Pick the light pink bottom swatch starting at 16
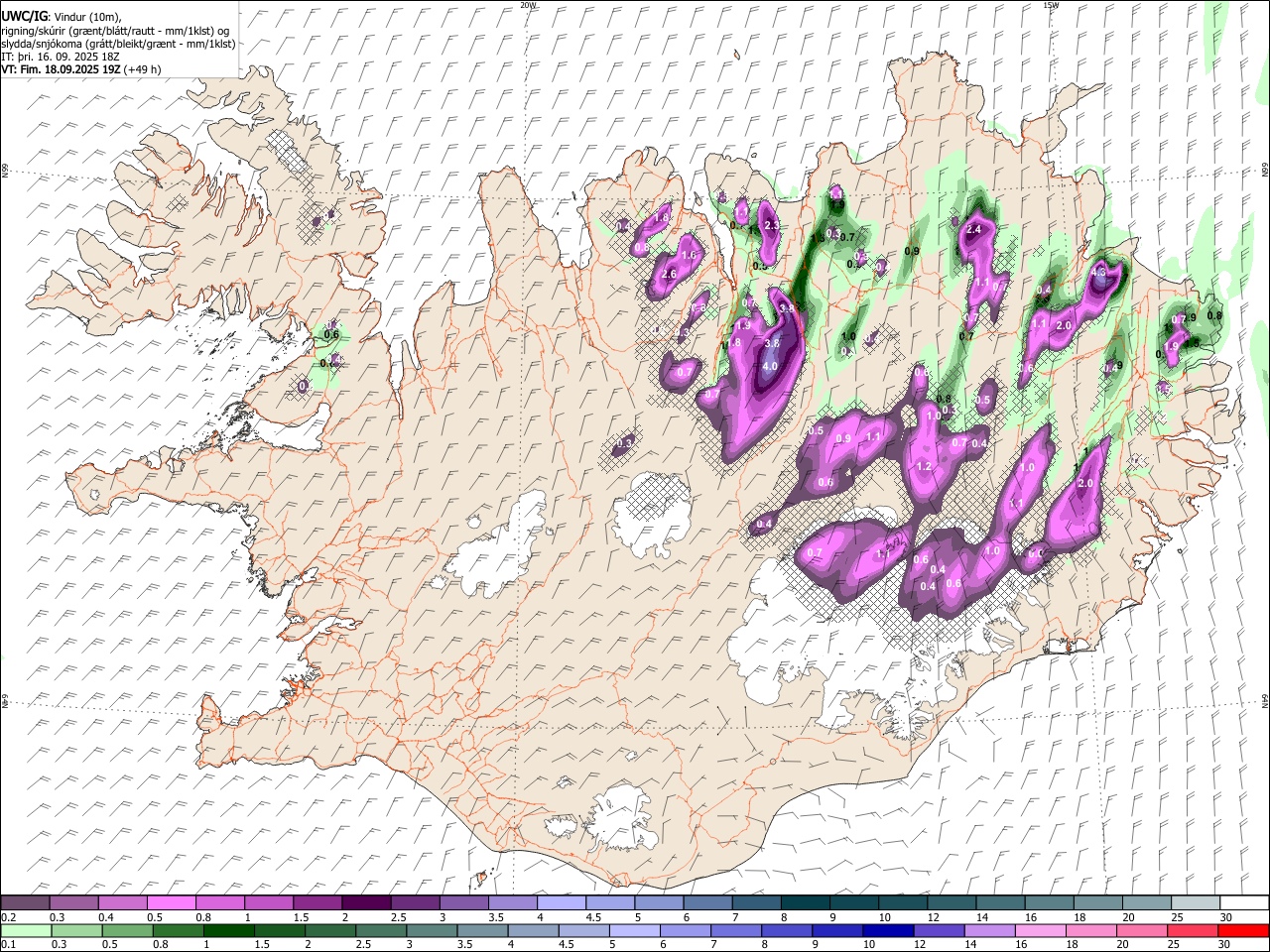 (x=1039, y=931)
